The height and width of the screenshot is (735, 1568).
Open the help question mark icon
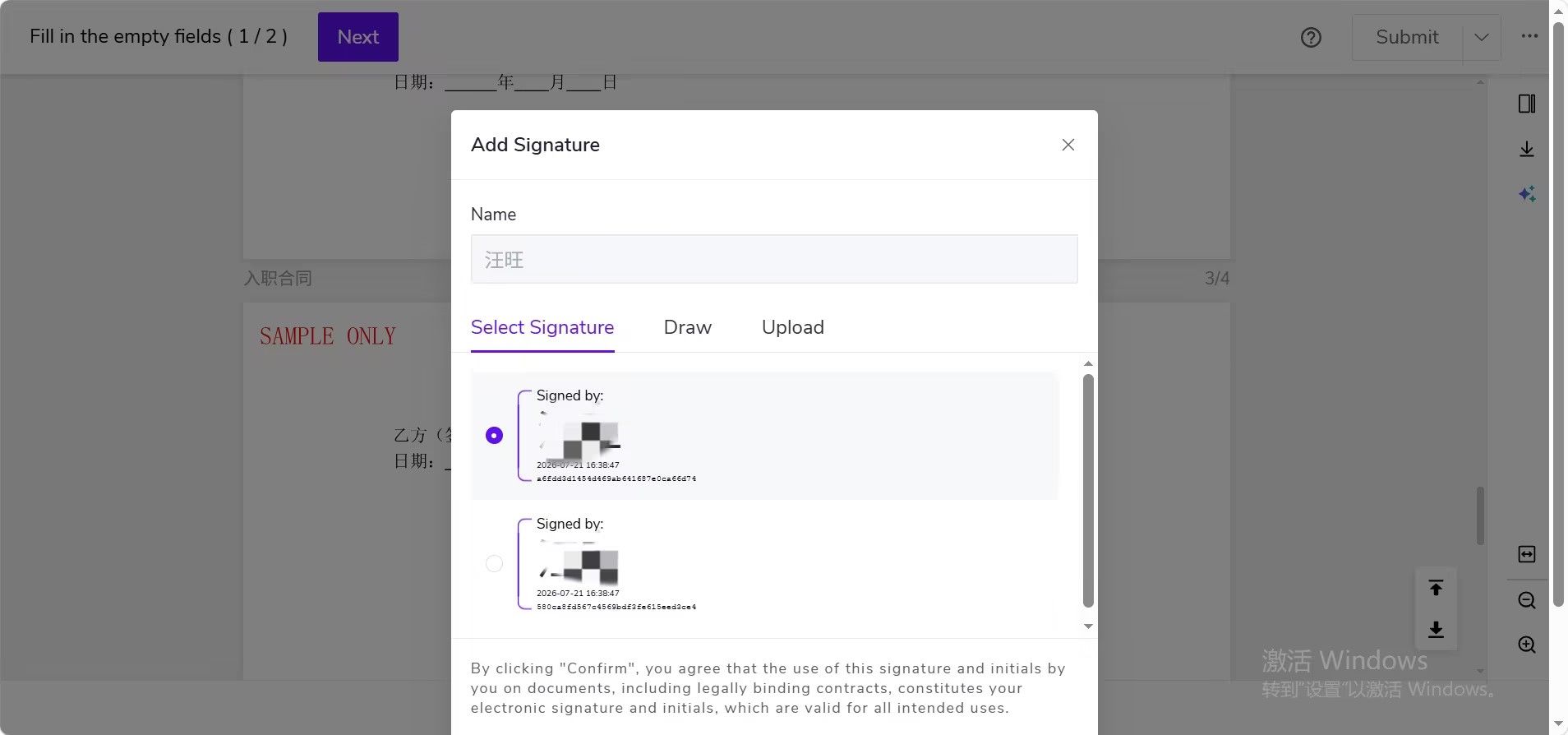(1311, 37)
